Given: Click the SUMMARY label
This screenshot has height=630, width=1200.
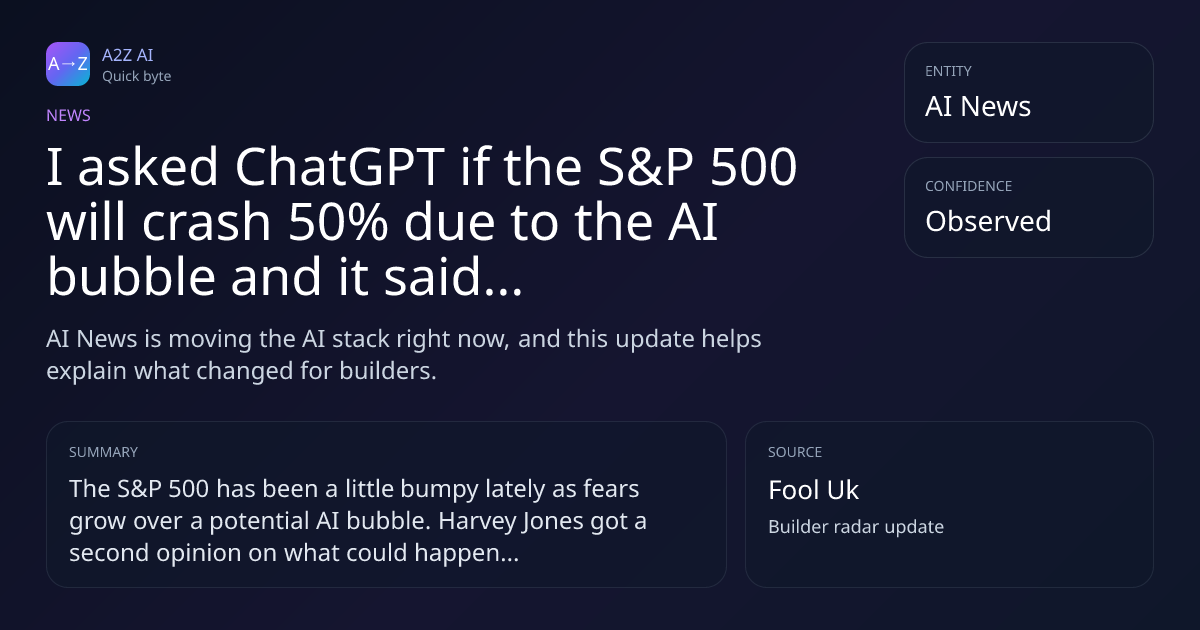Looking at the screenshot, I should [x=103, y=452].
